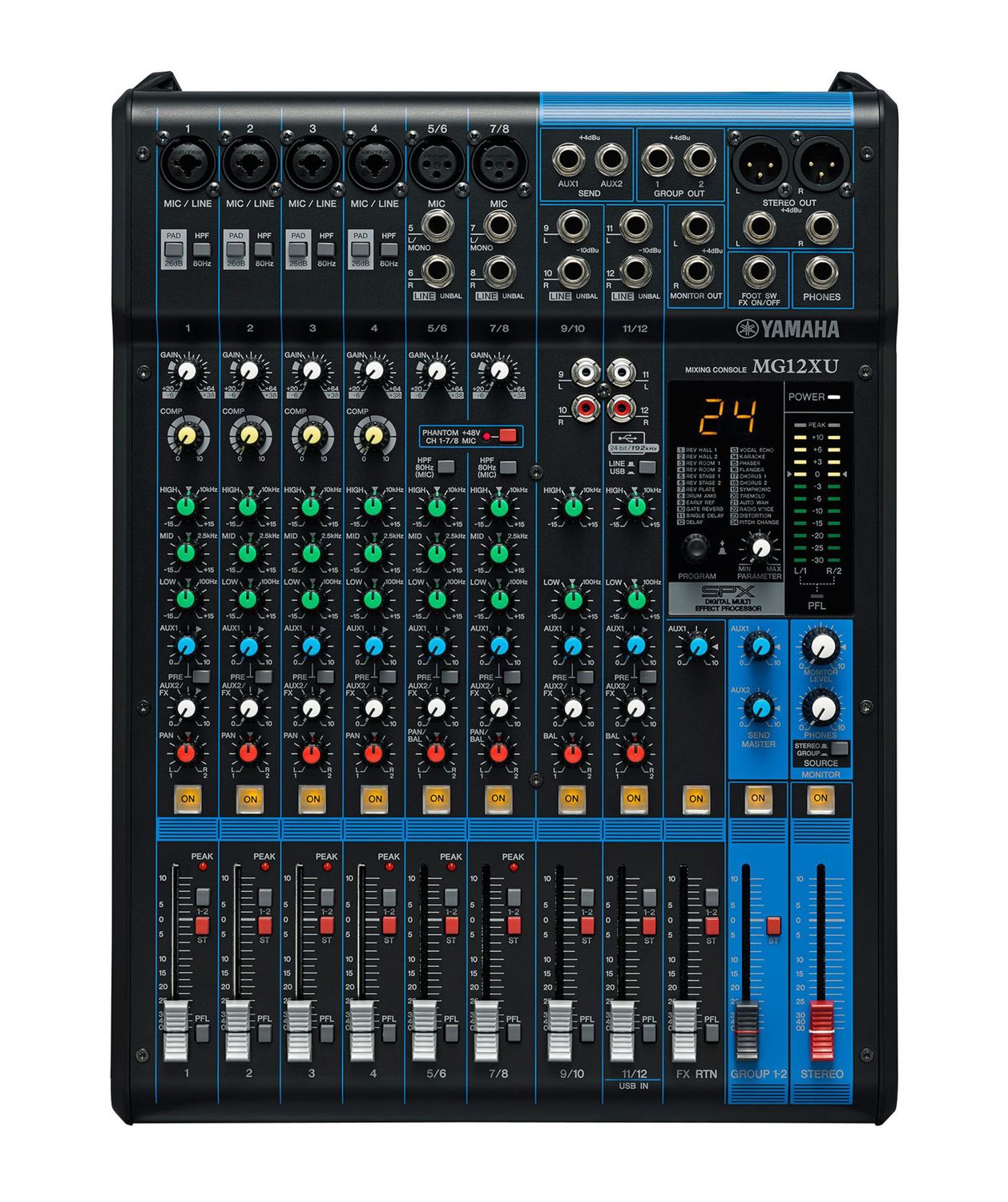Click channel 3 LOW EQ green knob
1008x1202 pixels.
[311, 599]
